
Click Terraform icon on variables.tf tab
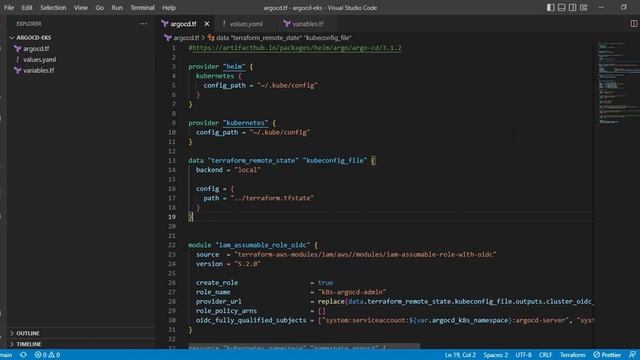[x=287, y=24]
